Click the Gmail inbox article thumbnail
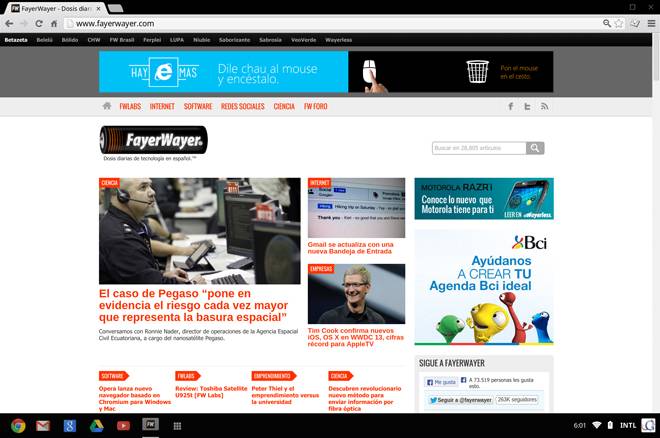The width and height of the screenshot is (660, 438). pyautogui.click(x=357, y=208)
